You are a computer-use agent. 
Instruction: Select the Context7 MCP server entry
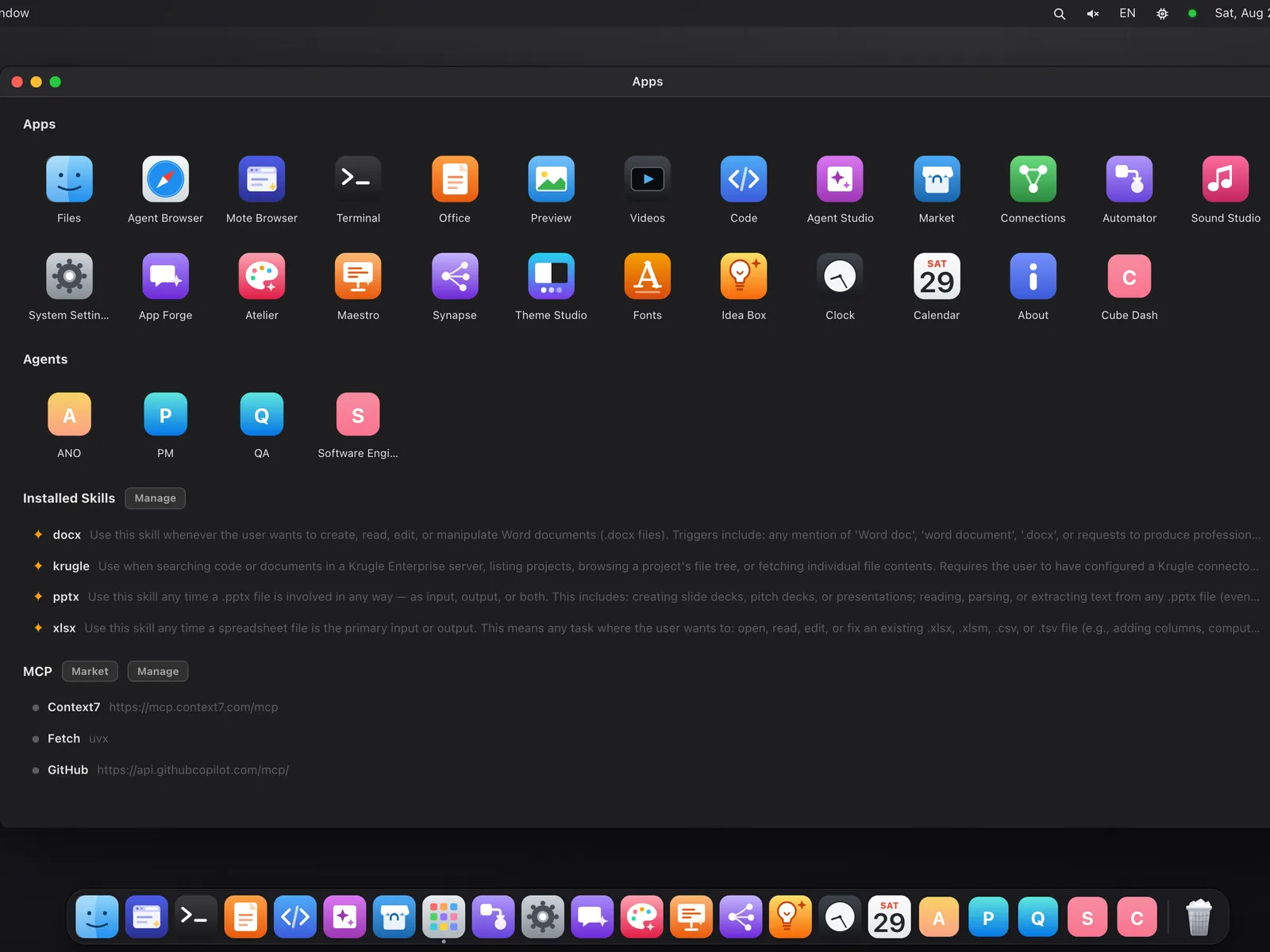[156, 707]
